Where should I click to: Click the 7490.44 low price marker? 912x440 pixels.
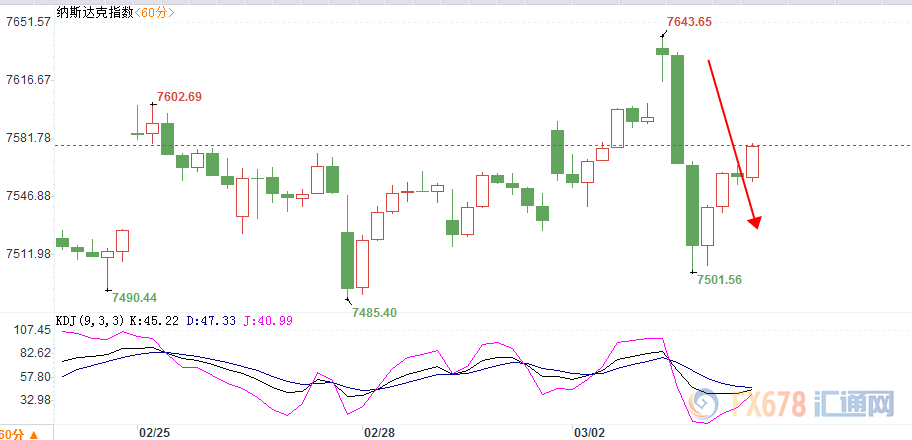point(134,298)
